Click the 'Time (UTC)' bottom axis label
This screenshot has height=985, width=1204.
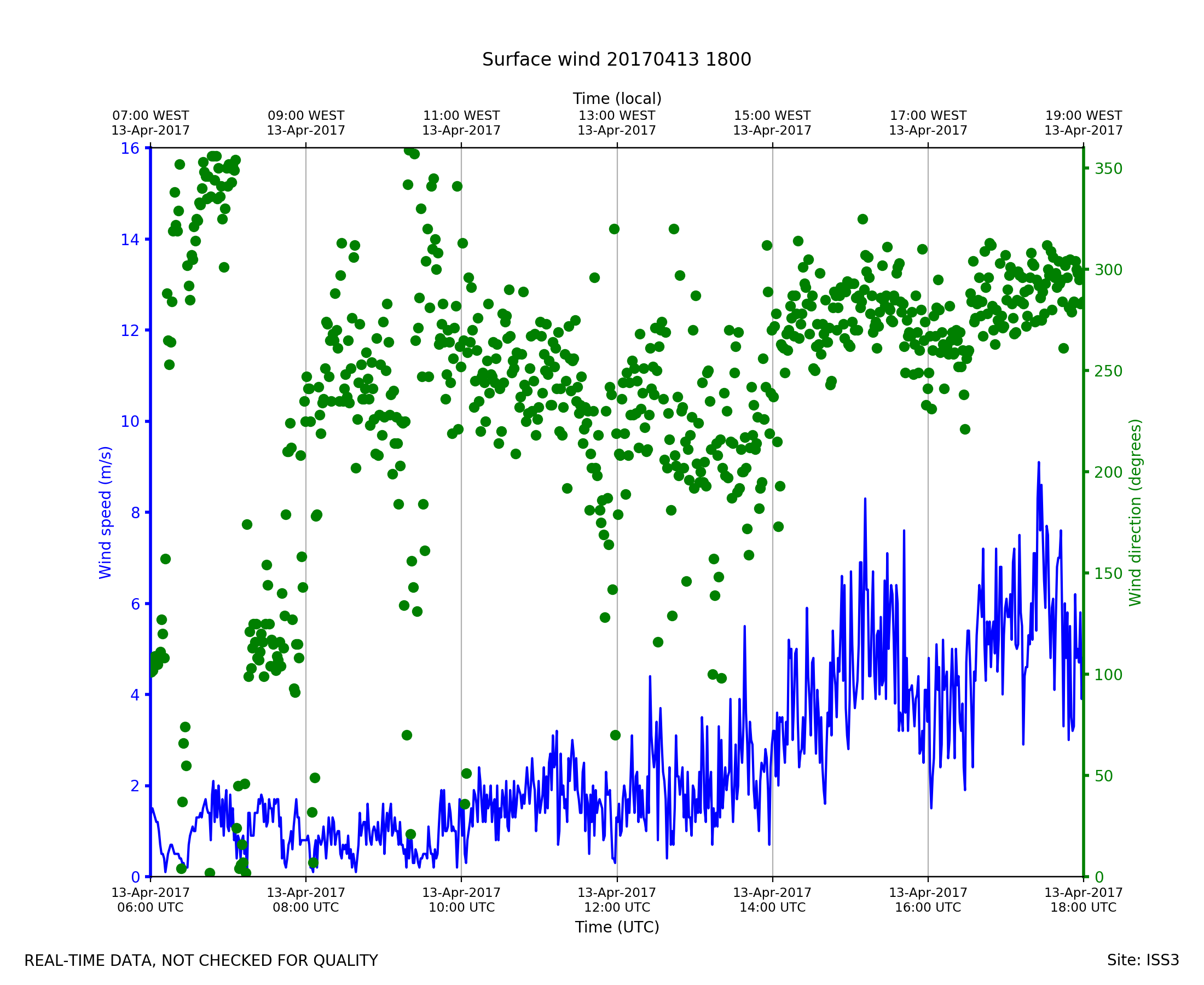pos(617,927)
